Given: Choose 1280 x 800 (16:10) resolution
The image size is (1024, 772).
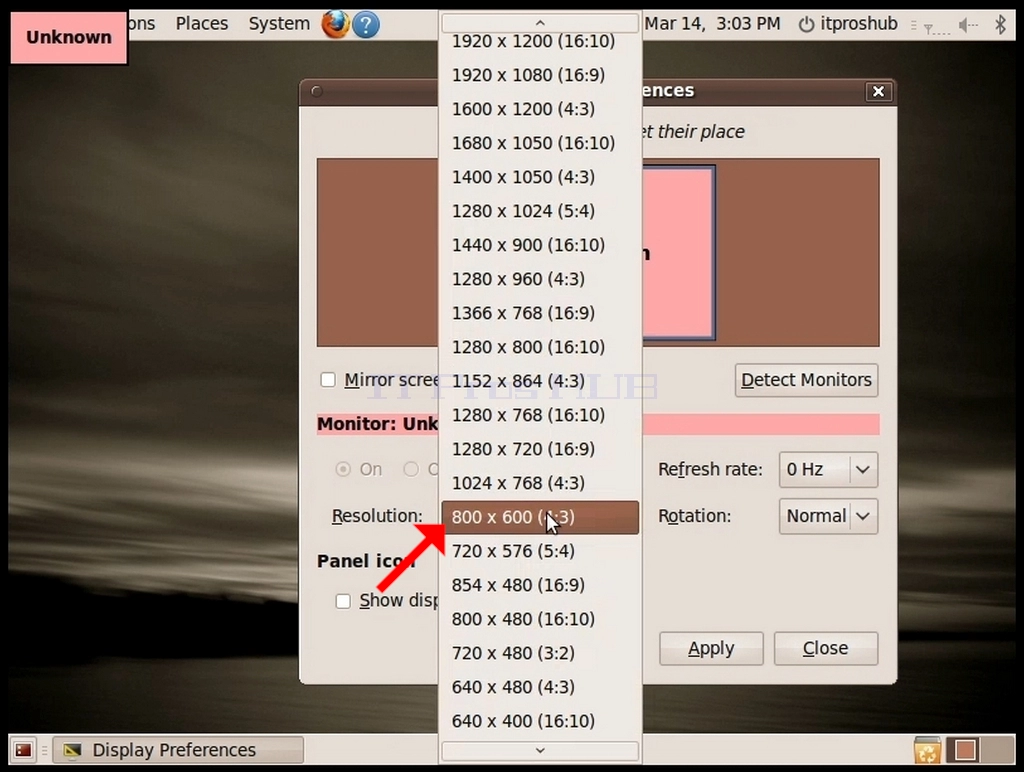Looking at the screenshot, I should click(x=540, y=347).
